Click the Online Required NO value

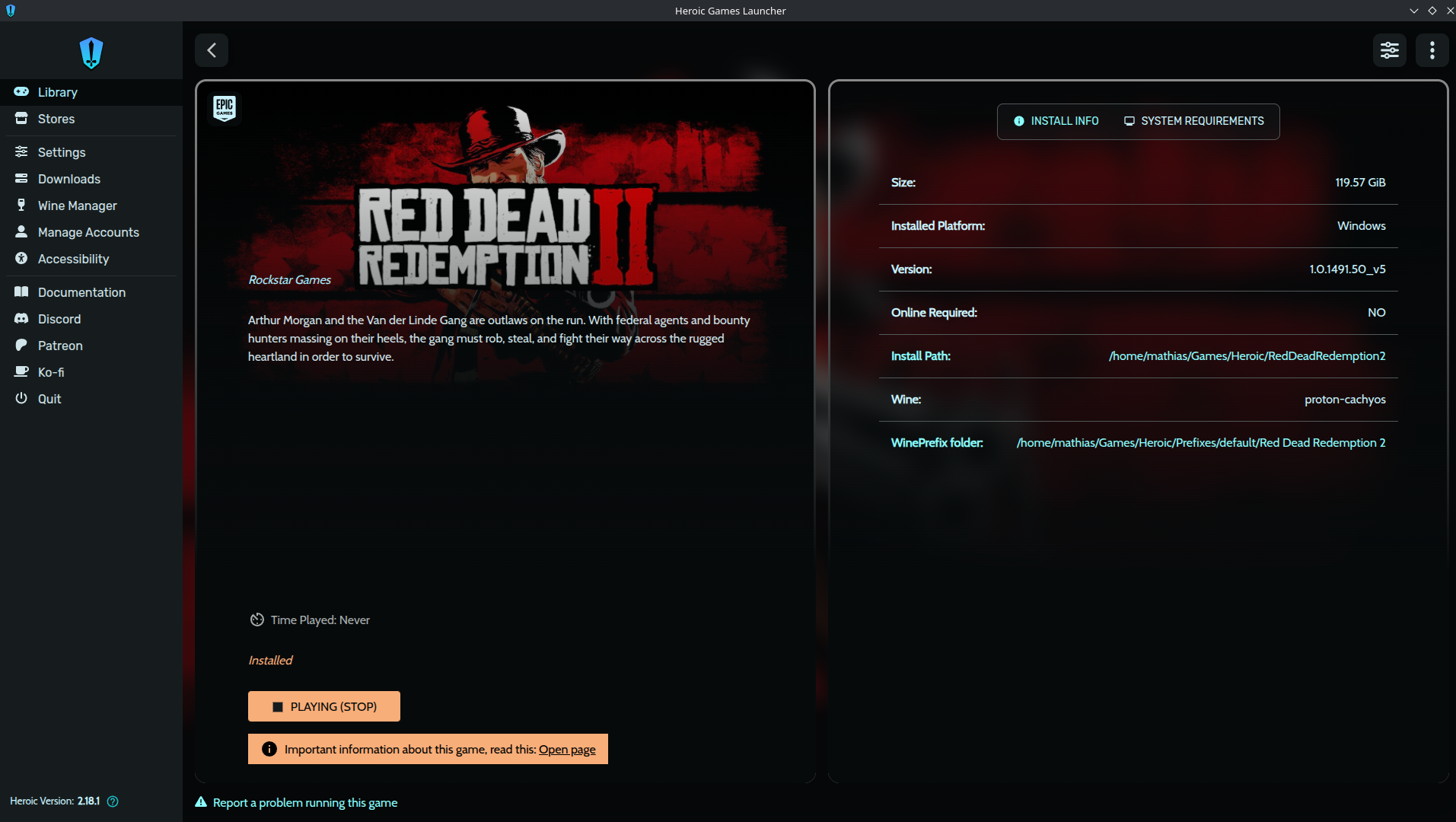[x=1376, y=313]
